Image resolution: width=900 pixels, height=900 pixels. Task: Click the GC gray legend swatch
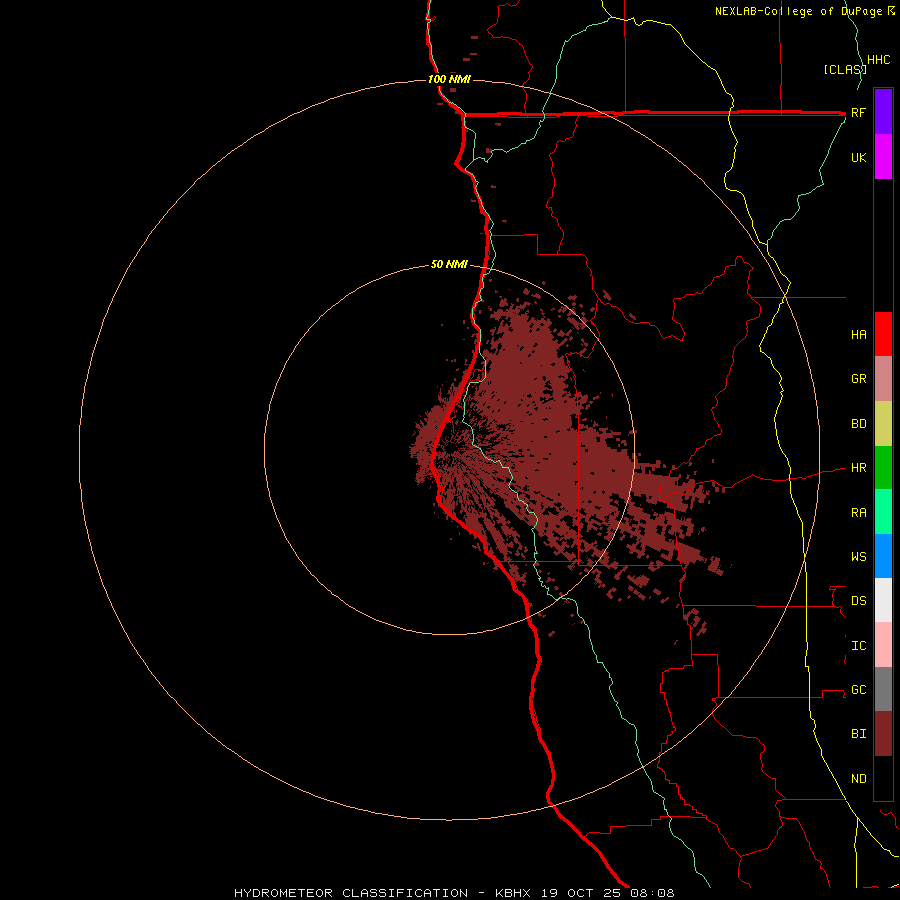pyautogui.click(x=883, y=689)
